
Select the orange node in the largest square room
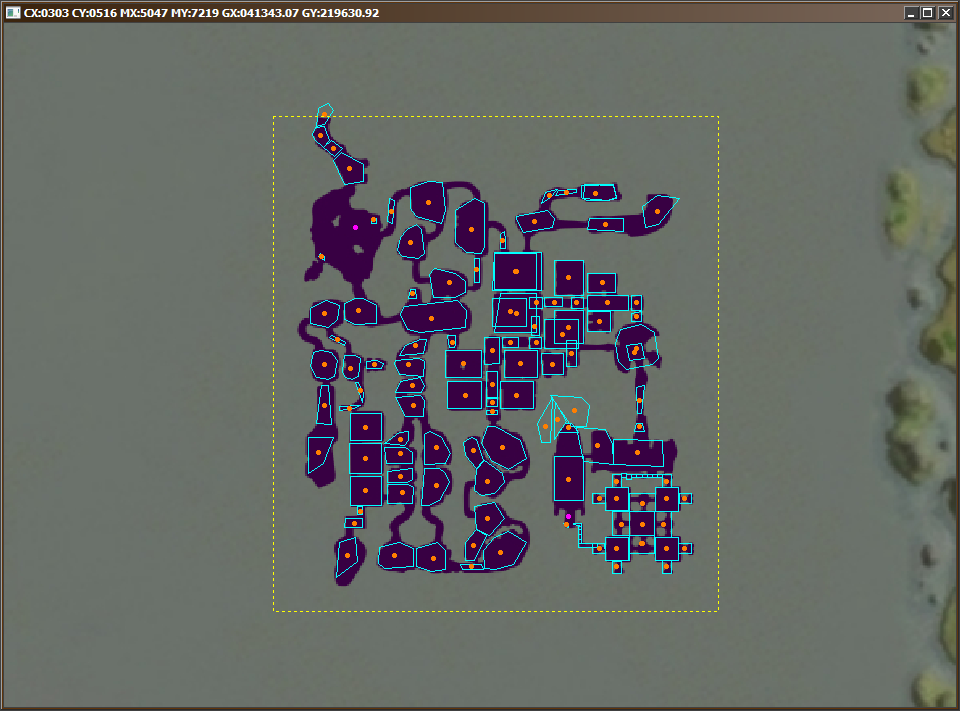click(x=516, y=271)
